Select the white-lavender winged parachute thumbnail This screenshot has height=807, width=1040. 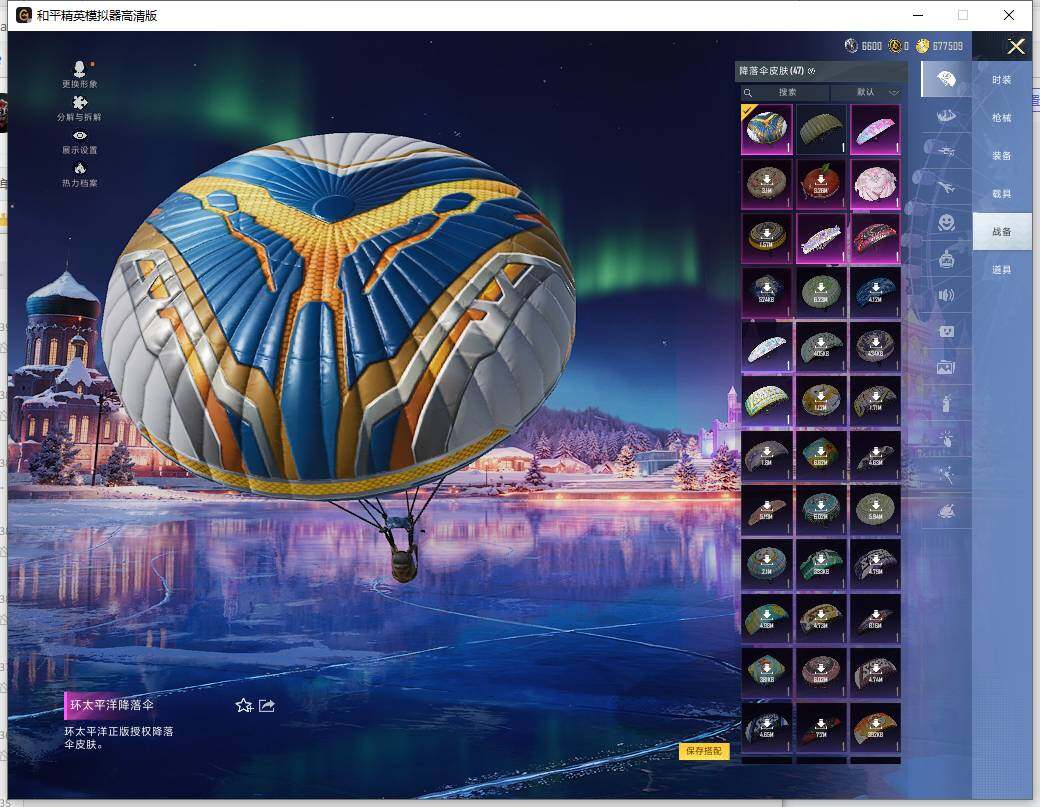tap(820, 238)
